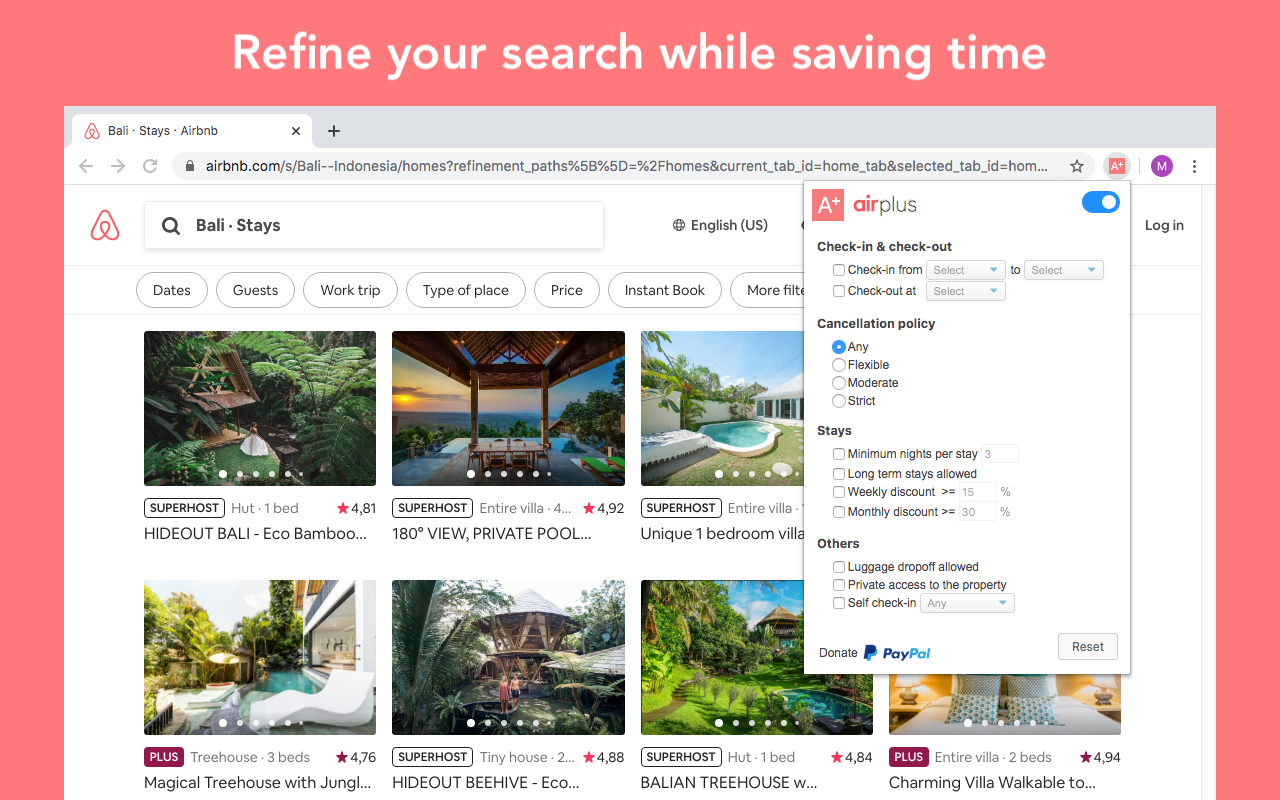Click the Minimum nights per stay input field

click(x=999, y=453)
